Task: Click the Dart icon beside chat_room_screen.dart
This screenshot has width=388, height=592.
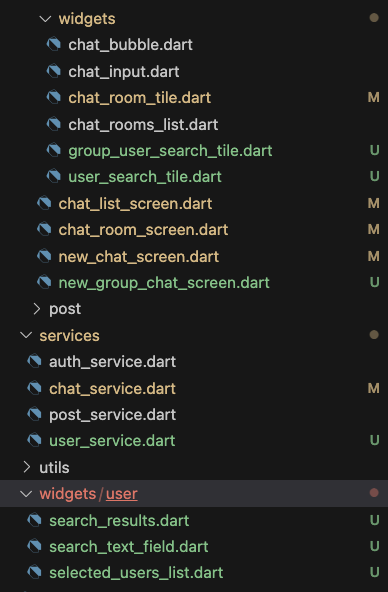Action: (x=44, y=229)
